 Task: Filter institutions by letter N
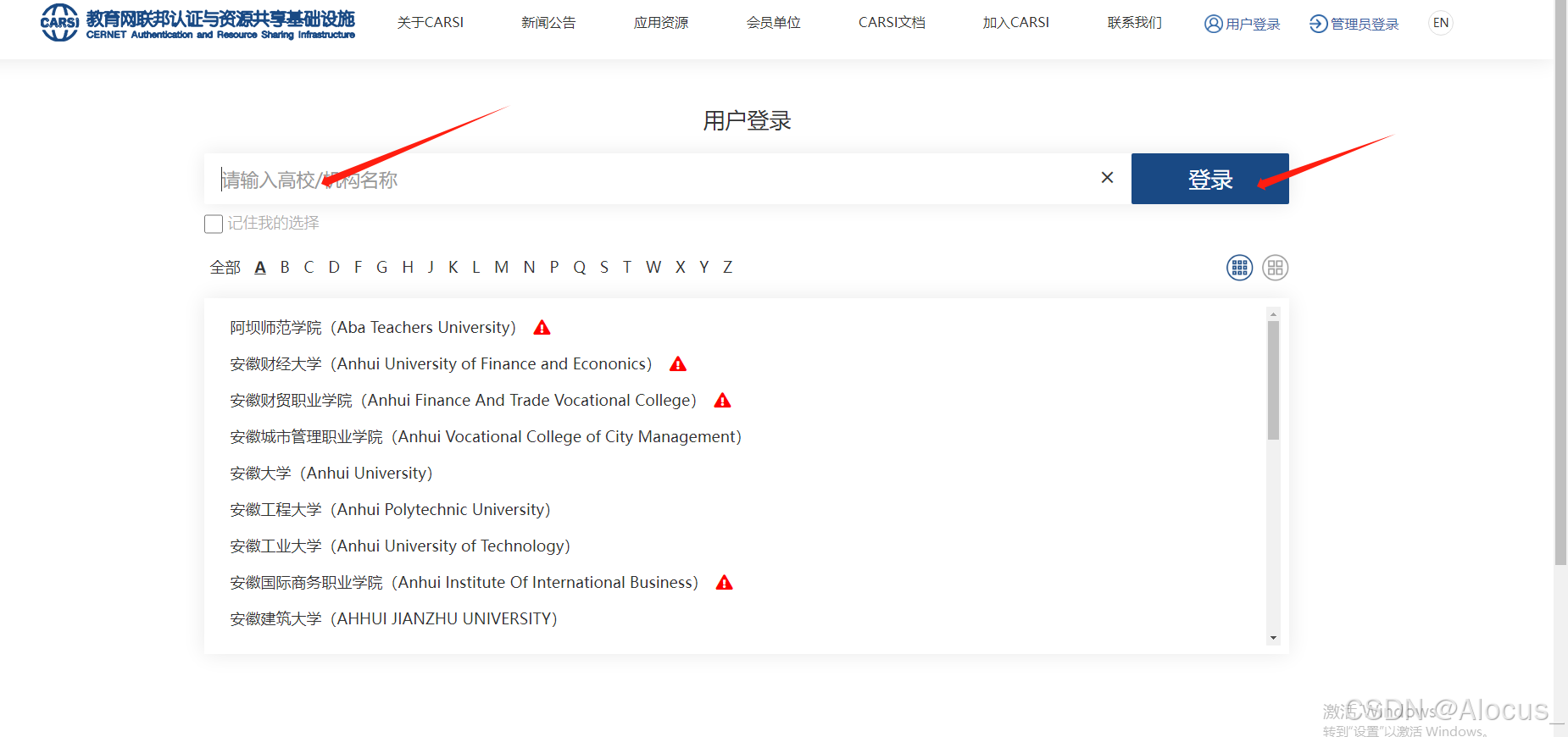coord(529,268)
